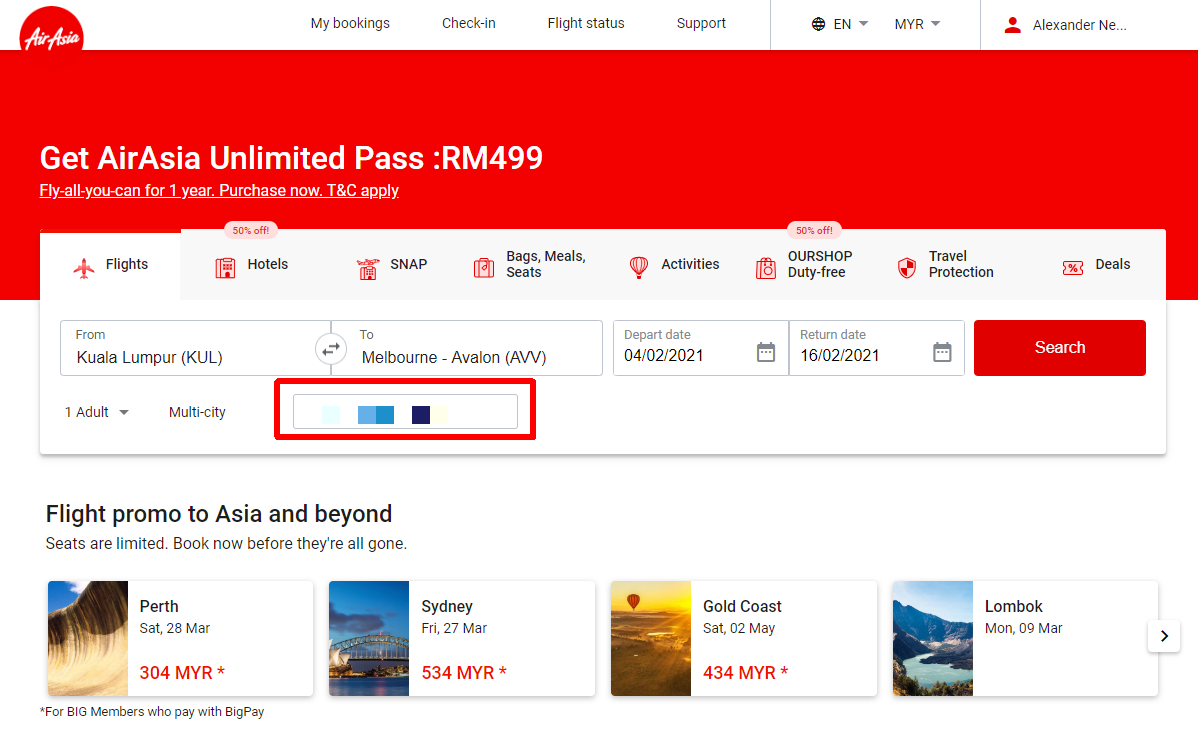
Task: Click the AirAsia logo
Action: (51, 30)
